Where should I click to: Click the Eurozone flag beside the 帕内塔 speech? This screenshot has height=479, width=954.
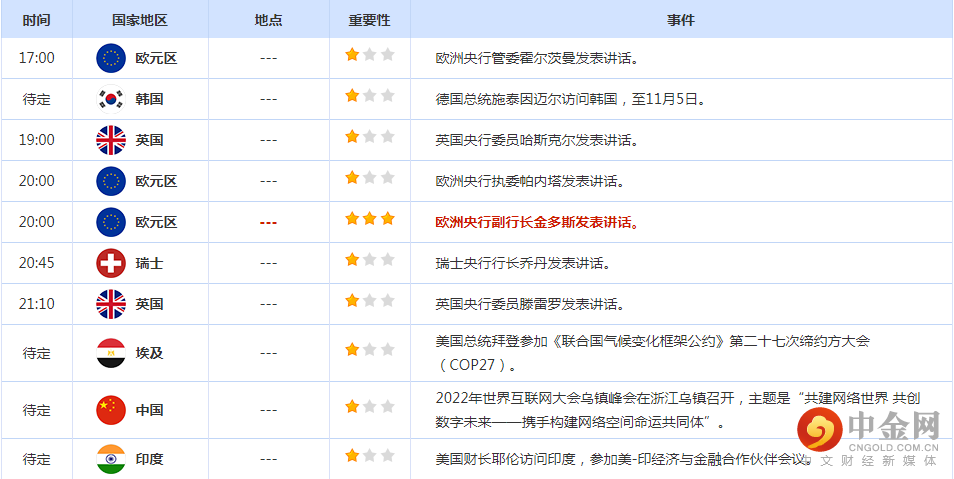[111, 181]
